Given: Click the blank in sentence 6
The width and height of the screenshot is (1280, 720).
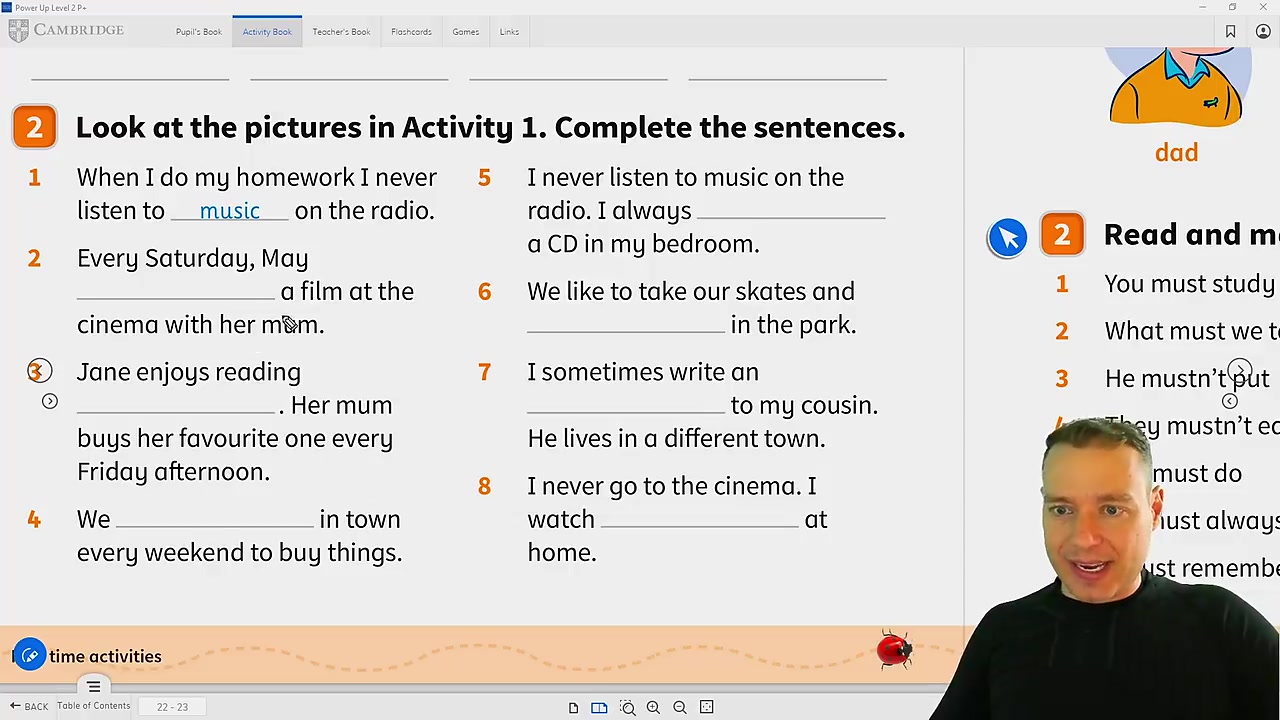Looking at the screenshot, I should 626,324.
